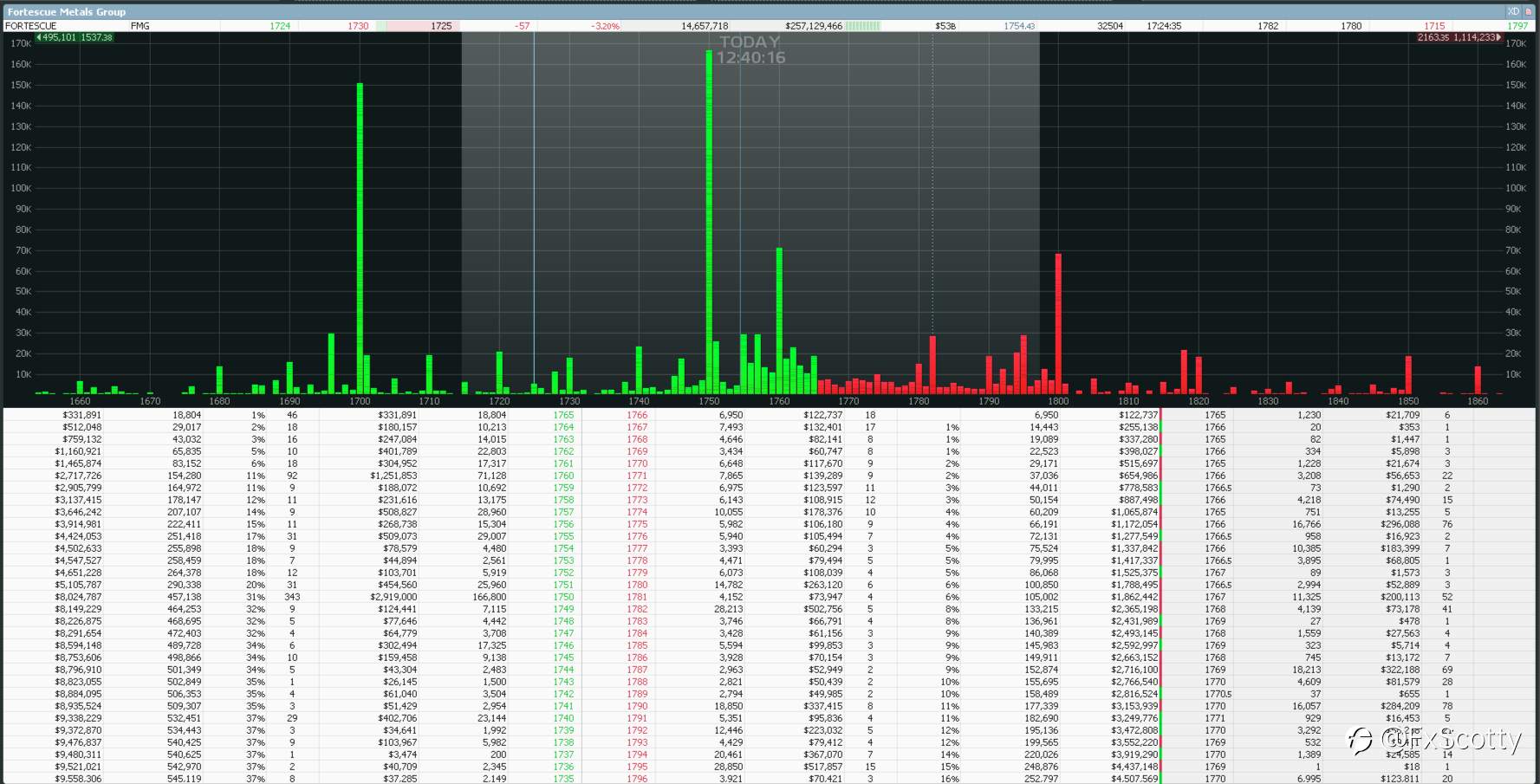Image resolution: width=1540 pixels, height=784 pixels.
Task: Select the VWAP value 1754.43
Action: tap(1019, 26)
